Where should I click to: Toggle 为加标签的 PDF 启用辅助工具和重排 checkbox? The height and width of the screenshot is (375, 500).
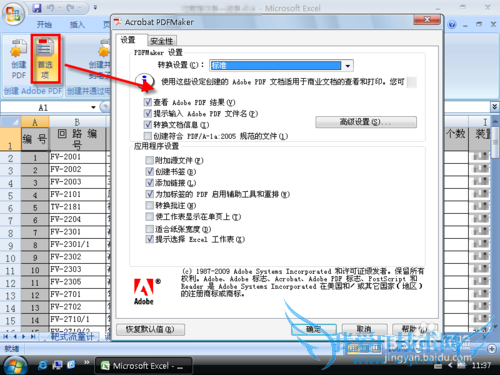150,194
